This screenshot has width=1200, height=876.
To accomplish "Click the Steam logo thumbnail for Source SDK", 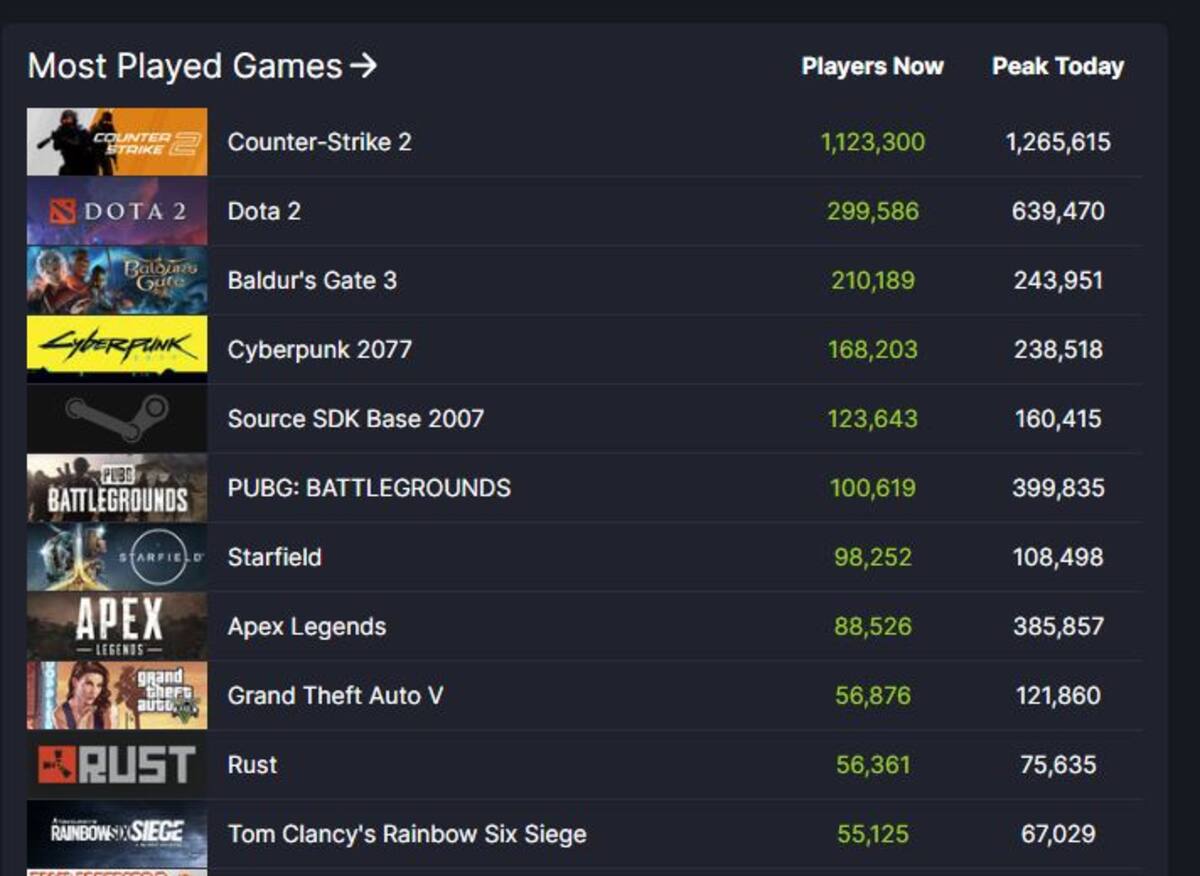I will [x=117, y=418].
